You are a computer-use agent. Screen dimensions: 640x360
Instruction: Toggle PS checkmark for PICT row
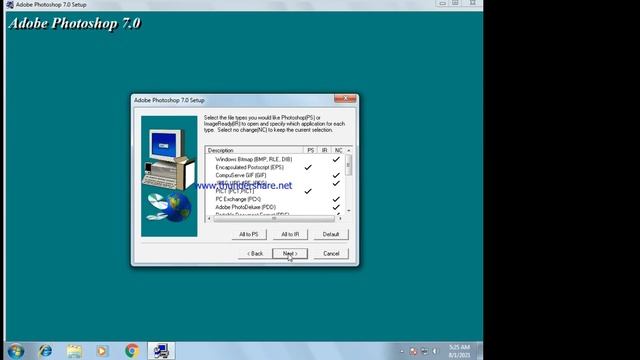coord(308,191)
